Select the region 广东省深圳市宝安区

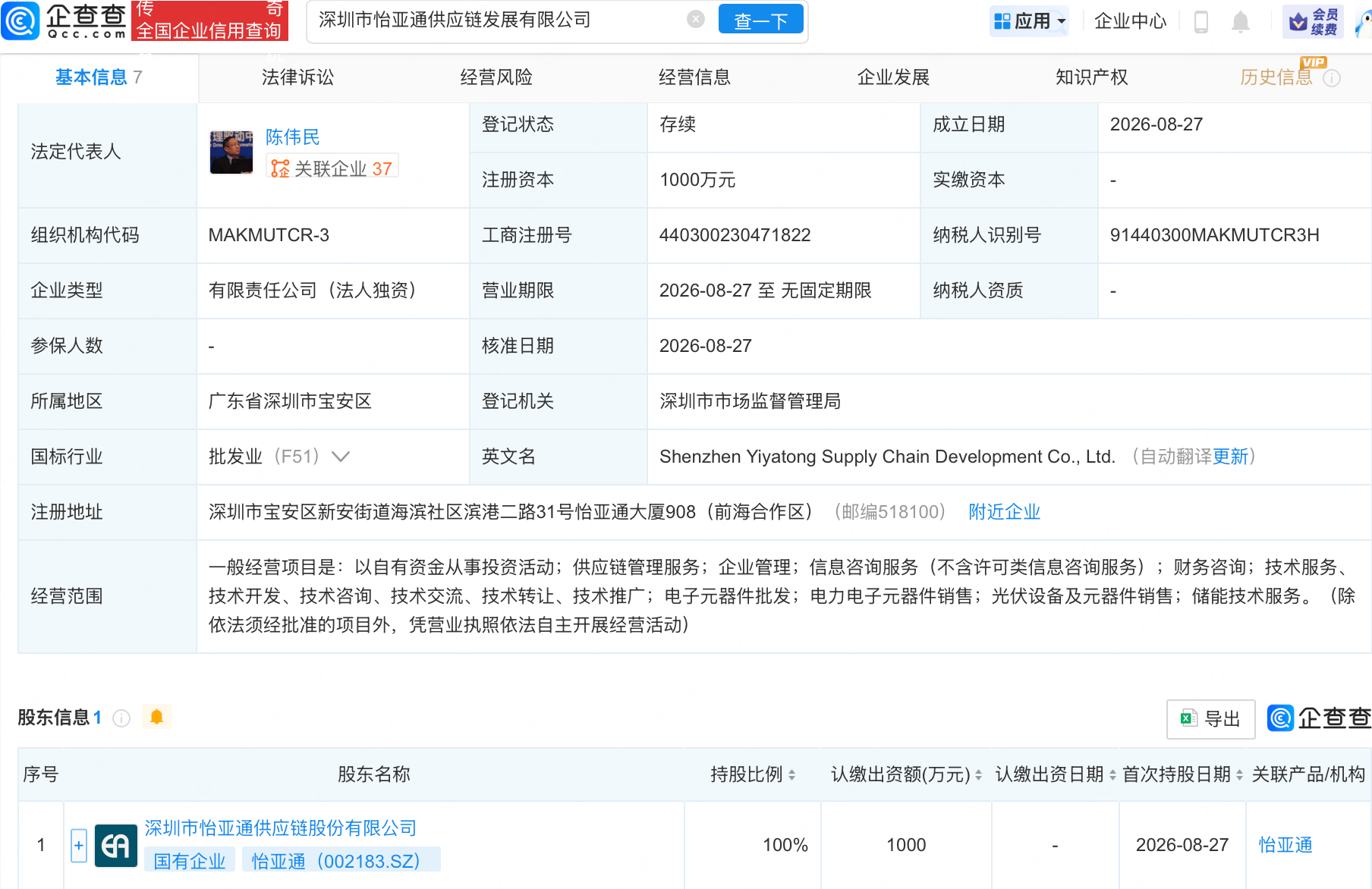coord(290,401)
